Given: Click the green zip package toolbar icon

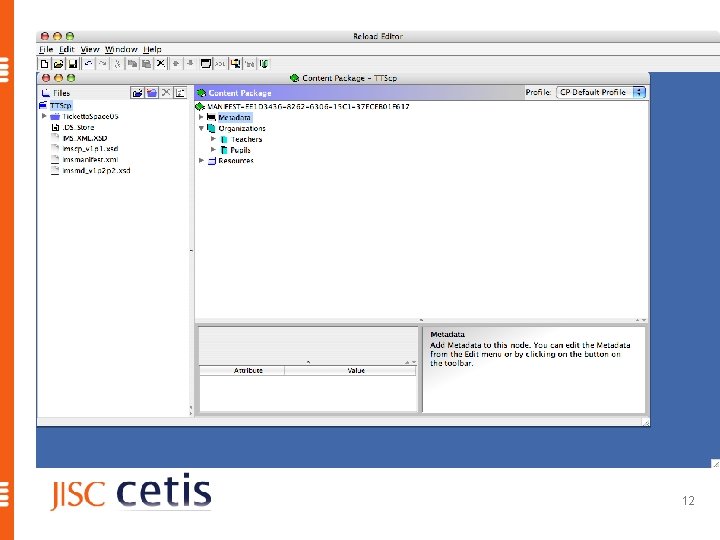Looking at the screenshot, I should [264, 64].
